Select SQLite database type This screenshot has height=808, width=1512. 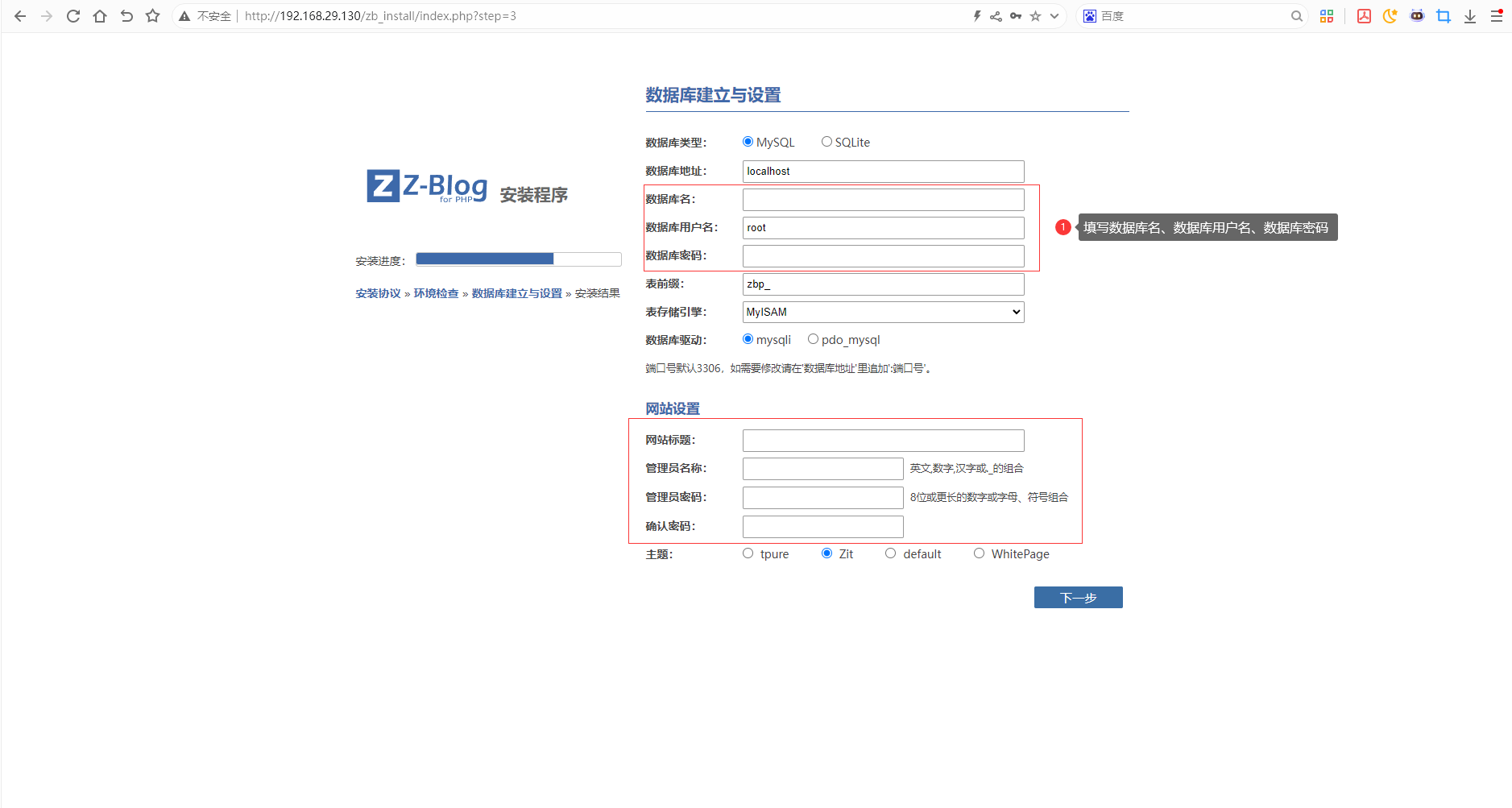[x=826, y=142]
